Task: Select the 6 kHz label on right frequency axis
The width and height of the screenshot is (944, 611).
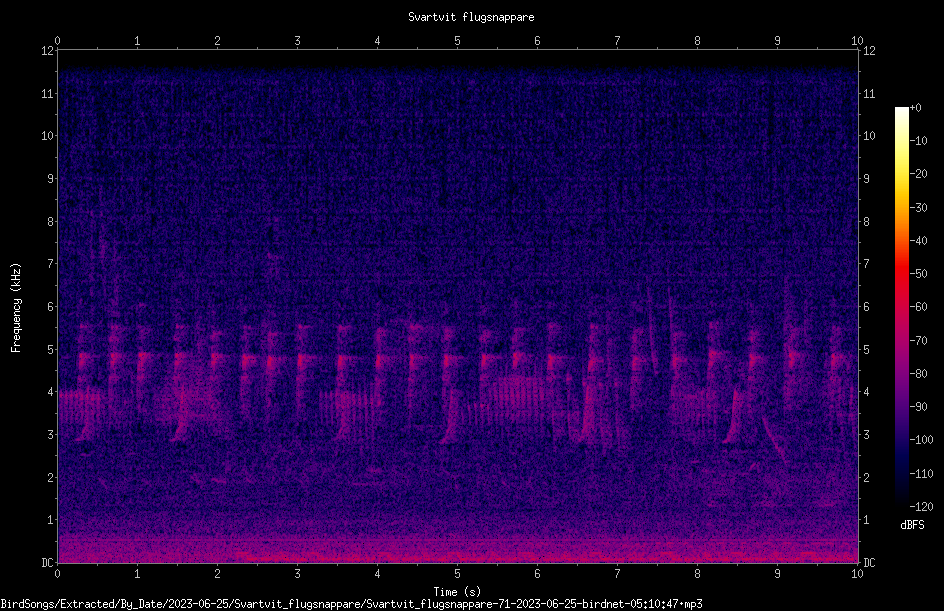Action: tap(866, 306)
